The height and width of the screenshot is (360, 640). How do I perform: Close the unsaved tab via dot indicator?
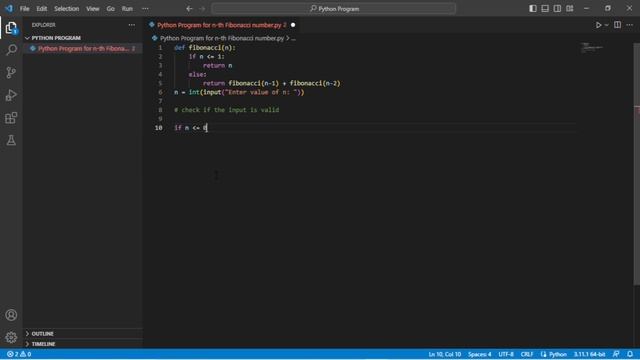click(293, 25)
